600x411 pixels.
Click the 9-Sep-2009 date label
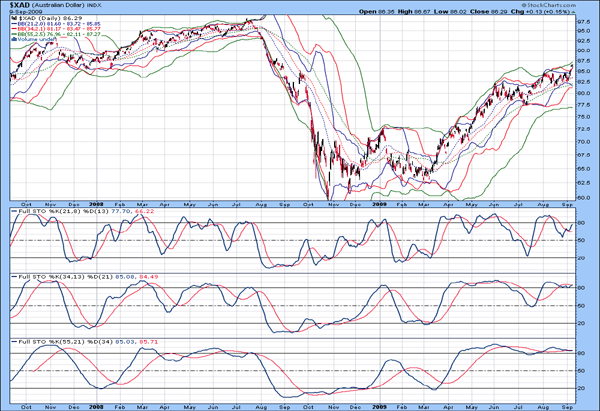click(22, 11)
